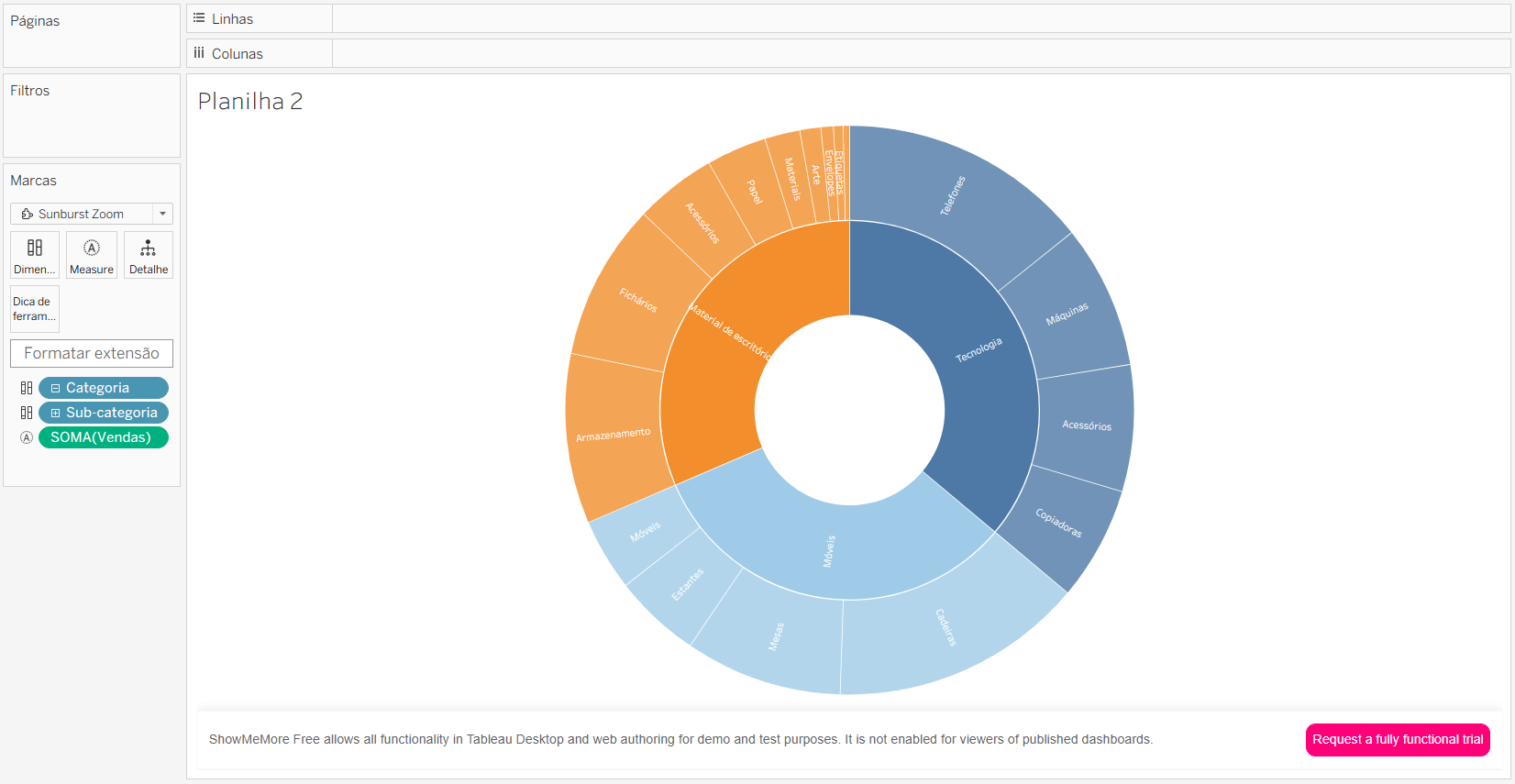This screenshot has width=1515, height=784.
Task: Click the measure icon beside SOMA(Vendas)
Action: click(x=27, y=437)
